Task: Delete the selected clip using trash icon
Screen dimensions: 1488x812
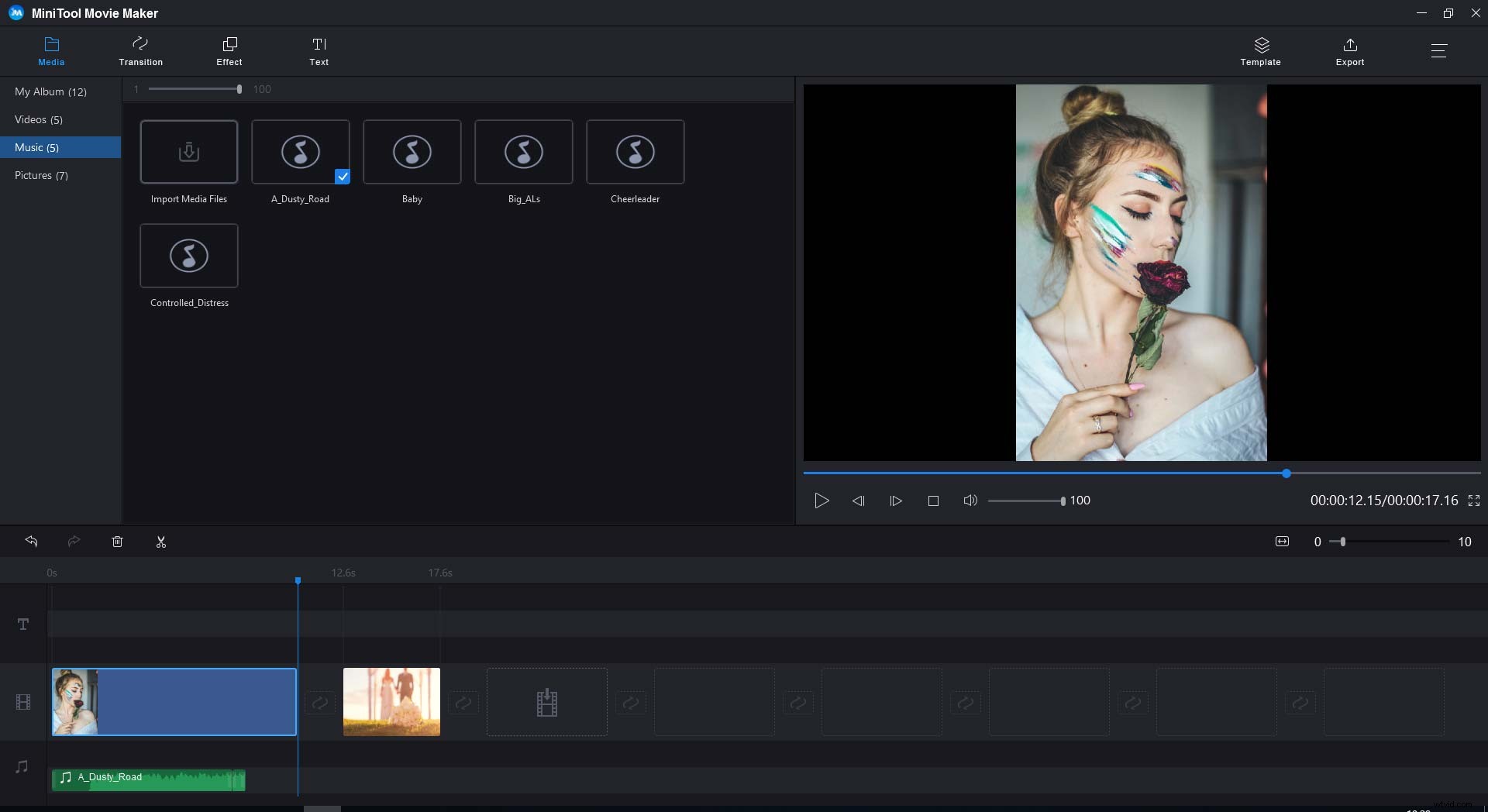Action: 118,541
